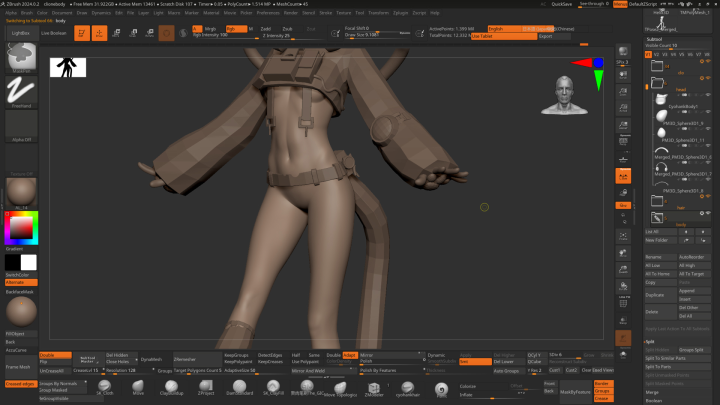
Task: Select the freehand stroke type icon
Action: click(21, 92)
